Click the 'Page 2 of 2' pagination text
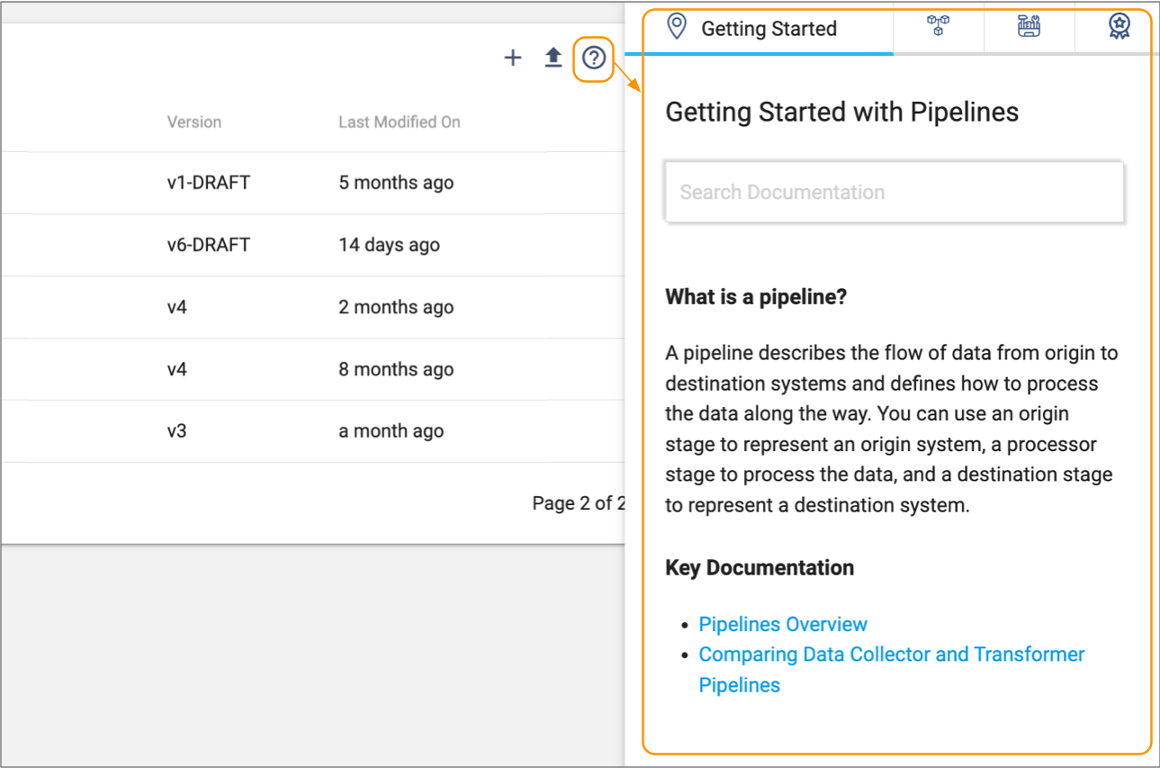Screen dimensions: 1160x768 click(579, 504)
